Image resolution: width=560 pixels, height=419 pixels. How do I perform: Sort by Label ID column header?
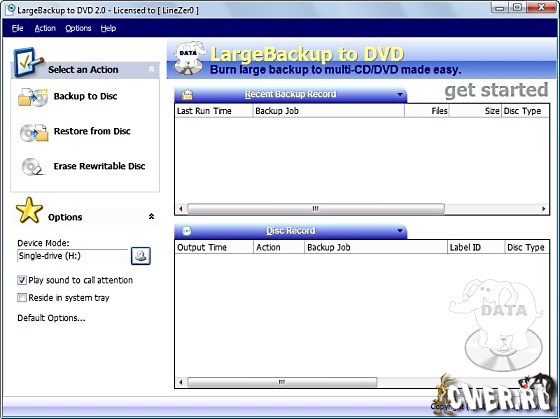[x=476, y=247]
